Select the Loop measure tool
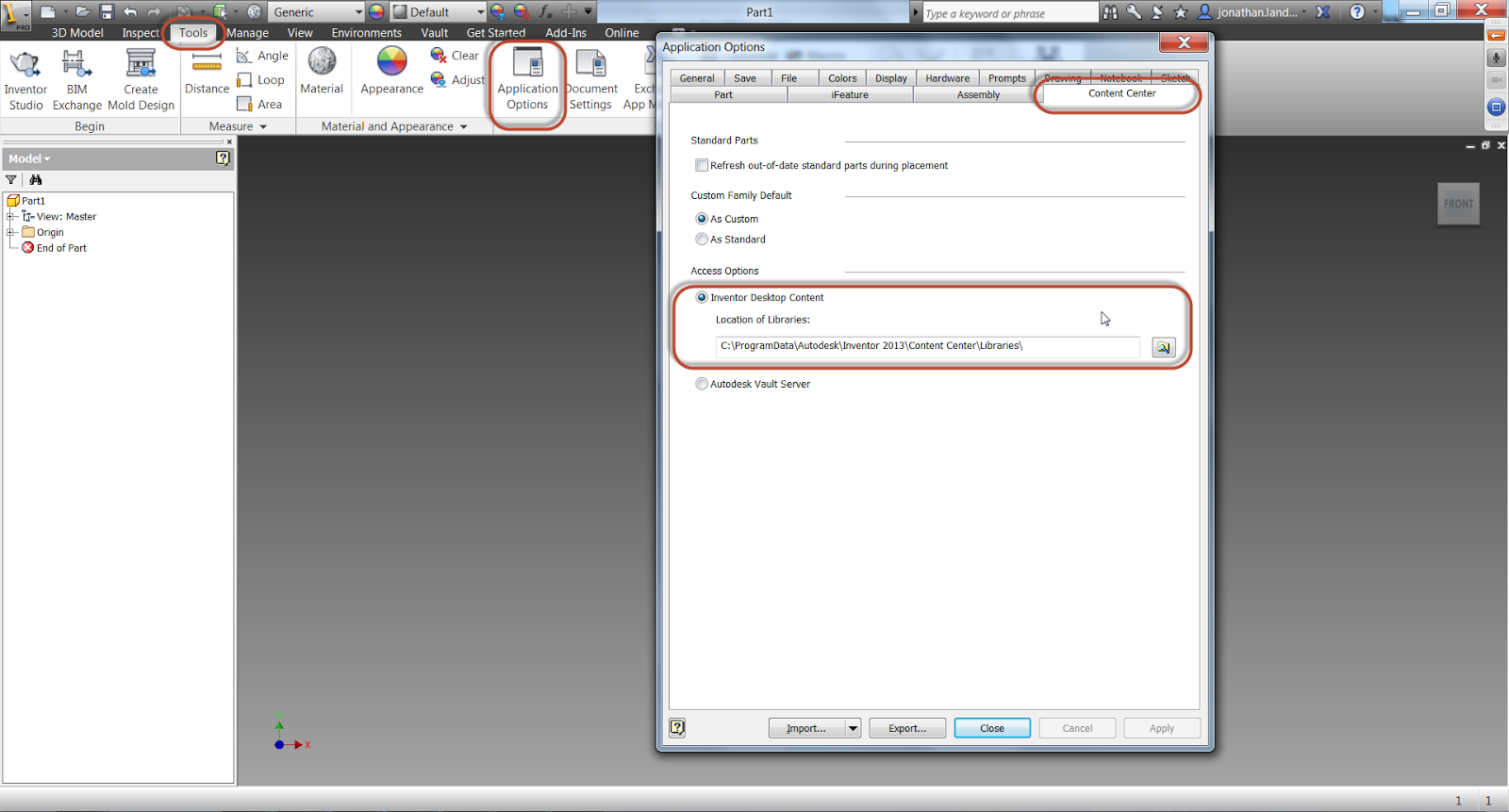The width and height of the screenshot is (1509, 812). (261, 80)
